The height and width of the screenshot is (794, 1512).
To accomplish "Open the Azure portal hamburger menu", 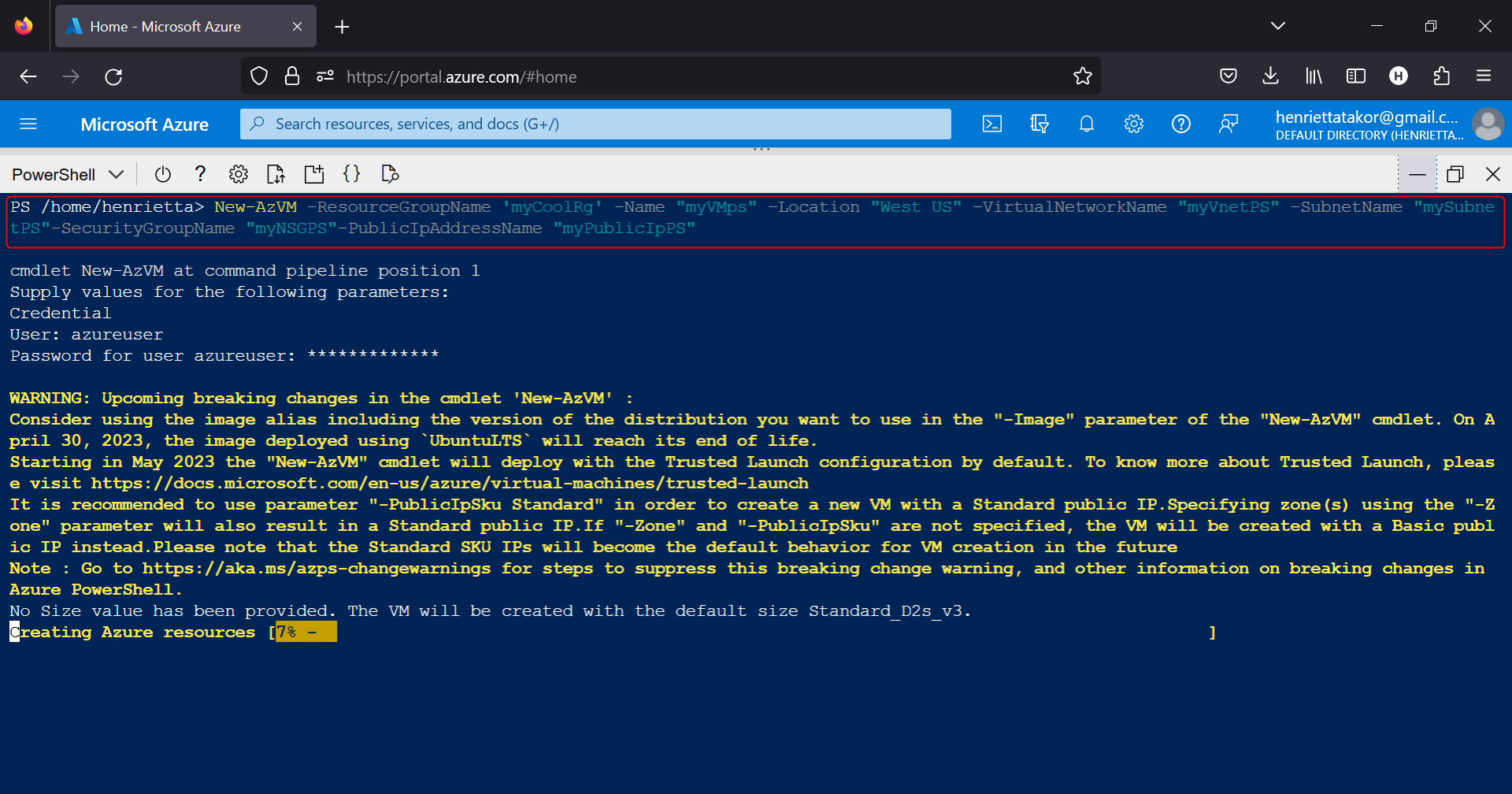I will point(28,124).
